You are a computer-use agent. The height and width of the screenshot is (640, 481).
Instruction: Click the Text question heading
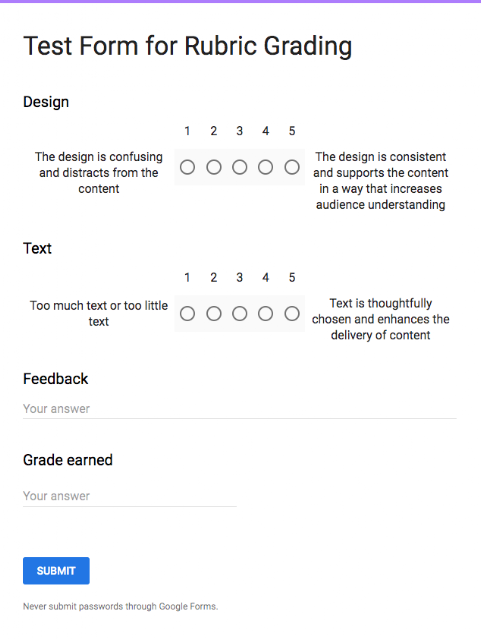coord(37,249)
